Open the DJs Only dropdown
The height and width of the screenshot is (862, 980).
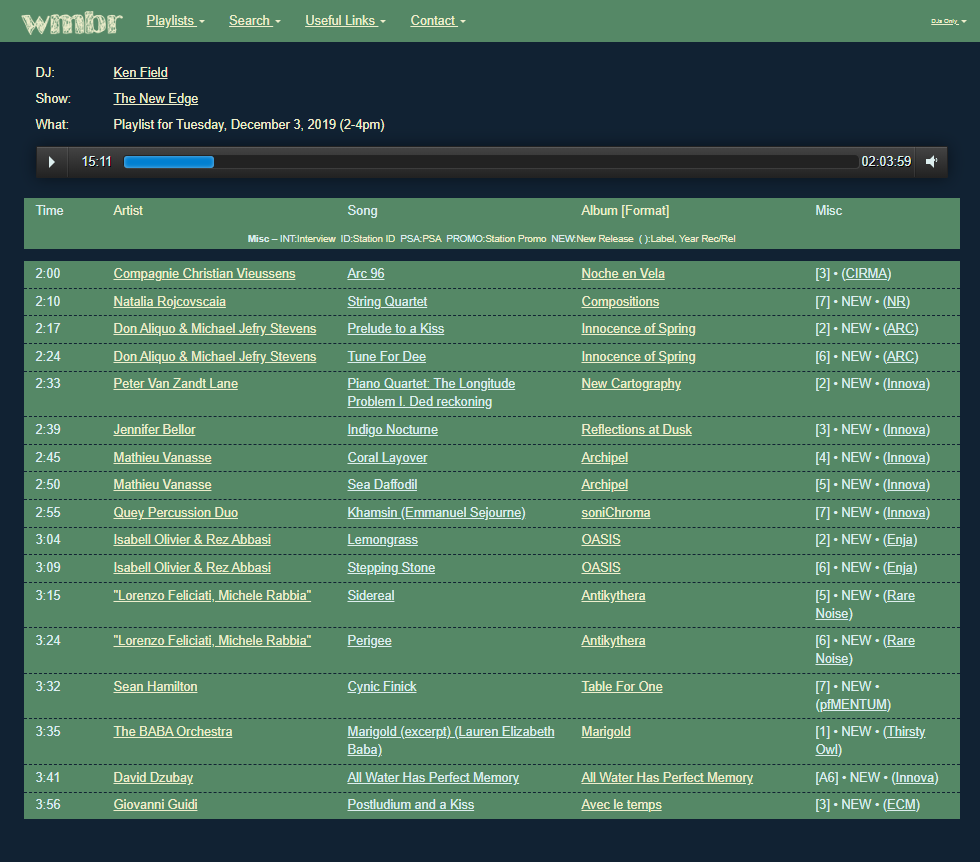pyautogui.click(x=948, y=21)
